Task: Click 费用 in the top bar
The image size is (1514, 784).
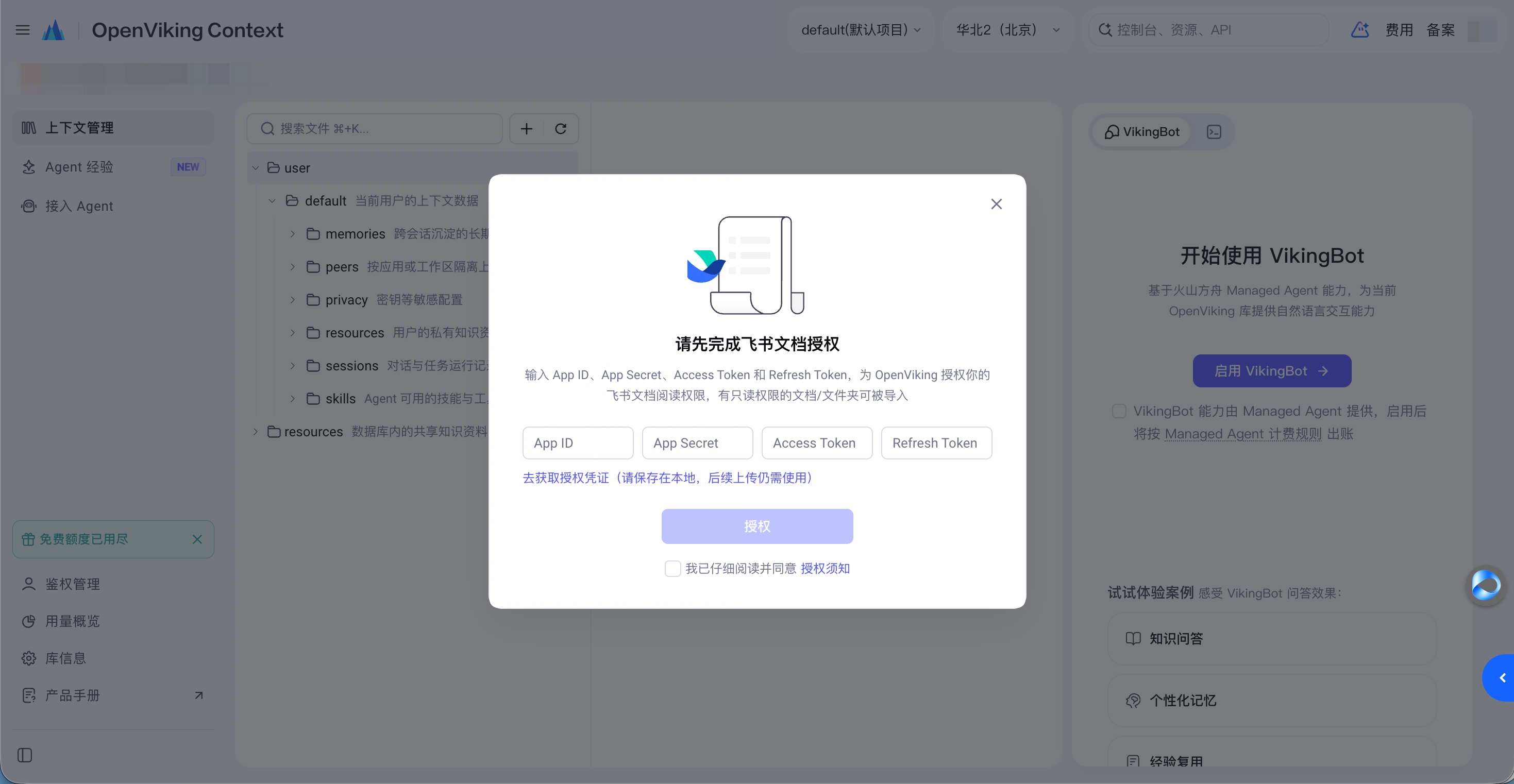Action: 1399,30
